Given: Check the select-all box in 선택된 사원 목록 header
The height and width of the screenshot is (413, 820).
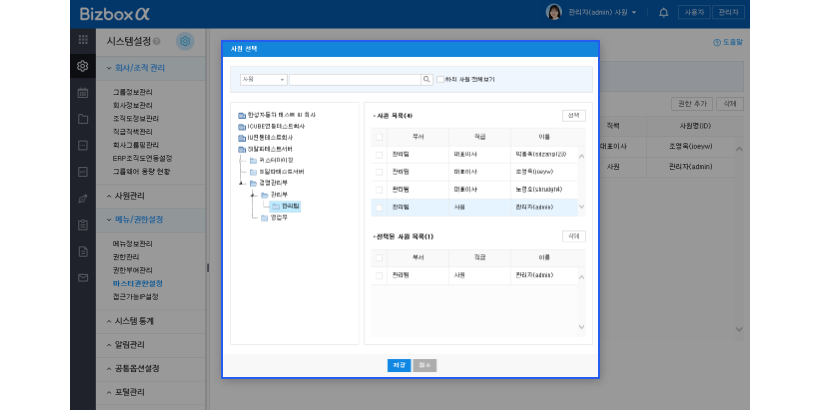Looking at the screenshot, I should (379, 258).
